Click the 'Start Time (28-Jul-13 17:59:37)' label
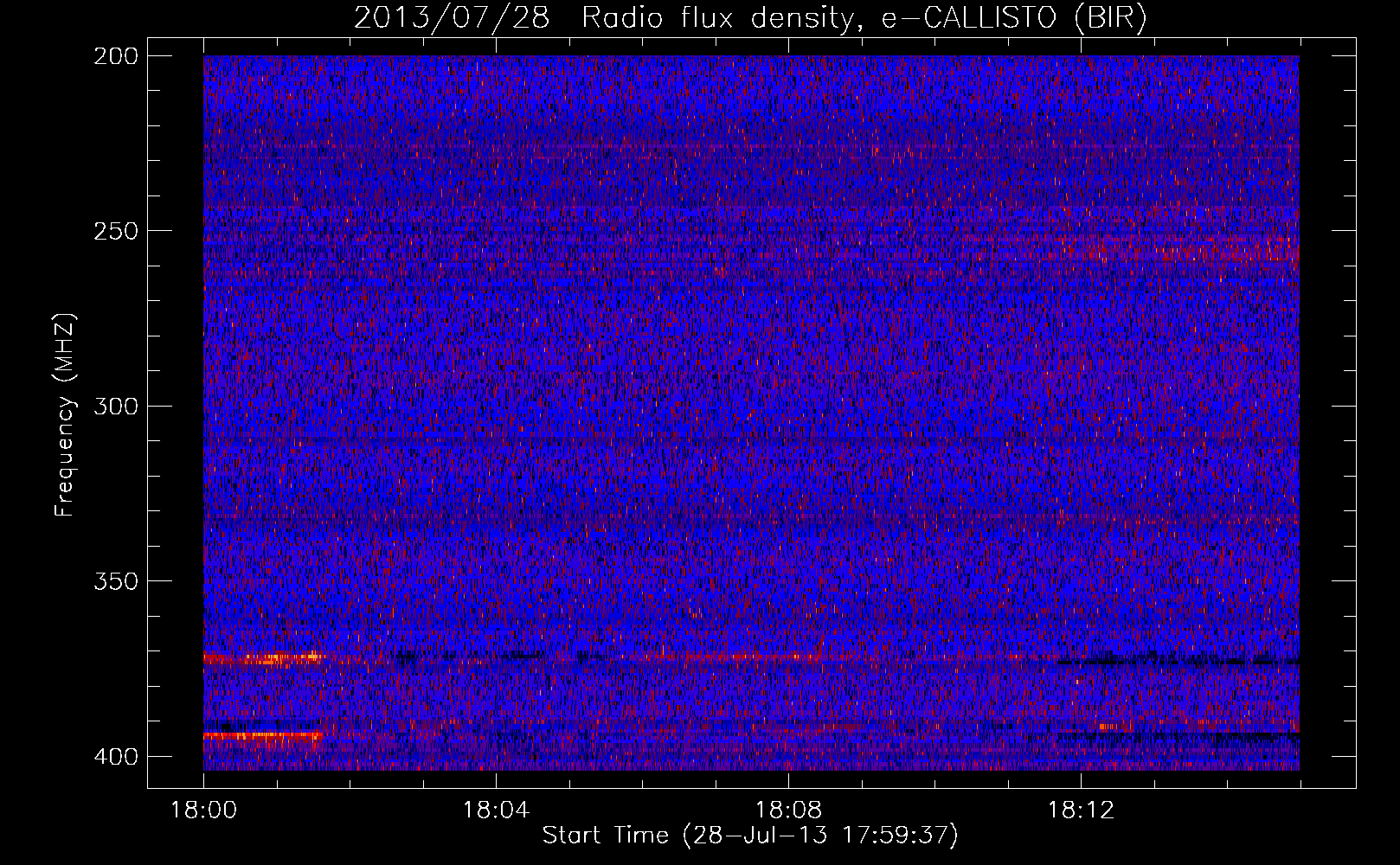This screenshot has height=865, width=1400. [x=750, y=836]
